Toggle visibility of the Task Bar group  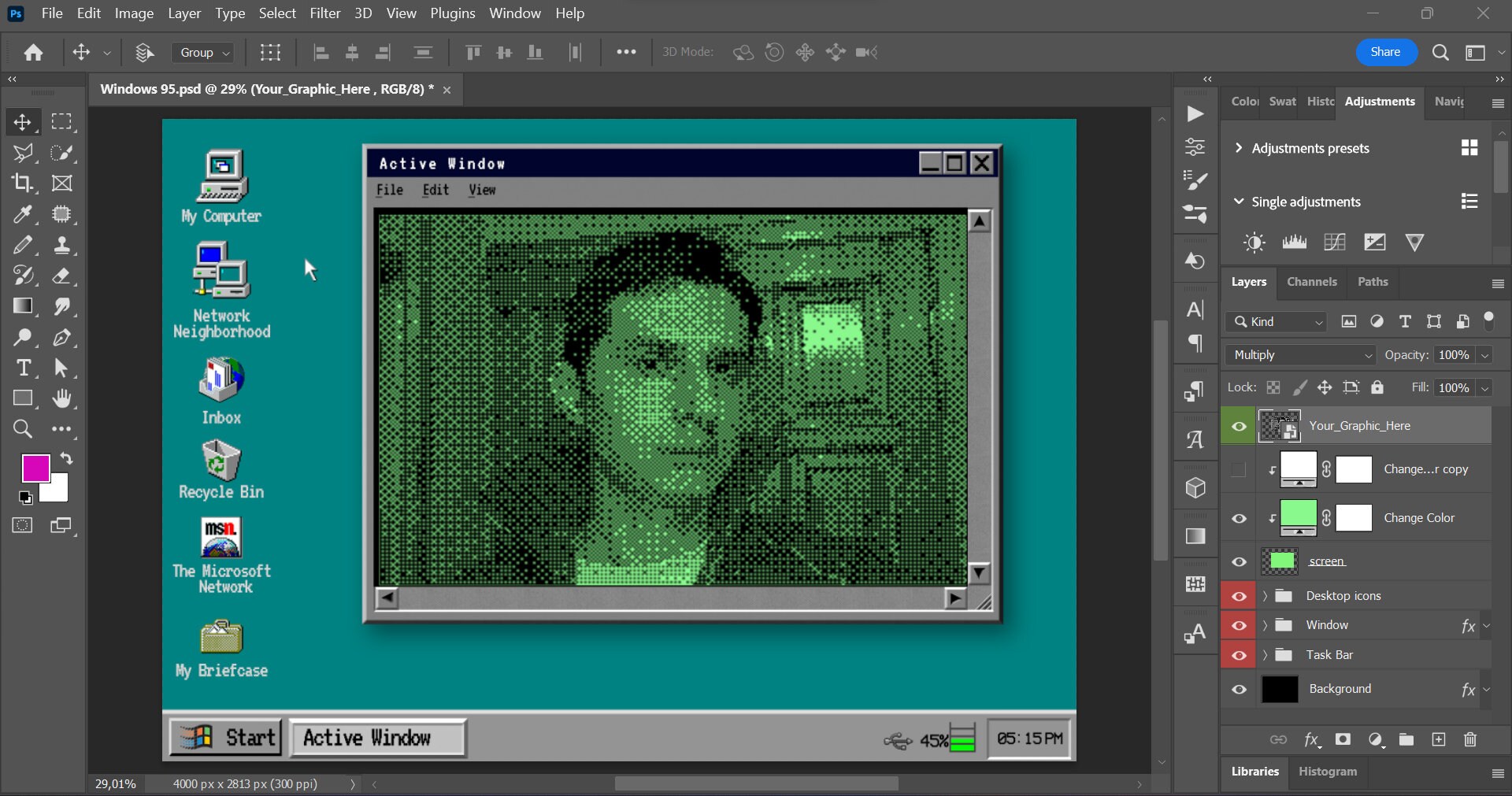1239,655
